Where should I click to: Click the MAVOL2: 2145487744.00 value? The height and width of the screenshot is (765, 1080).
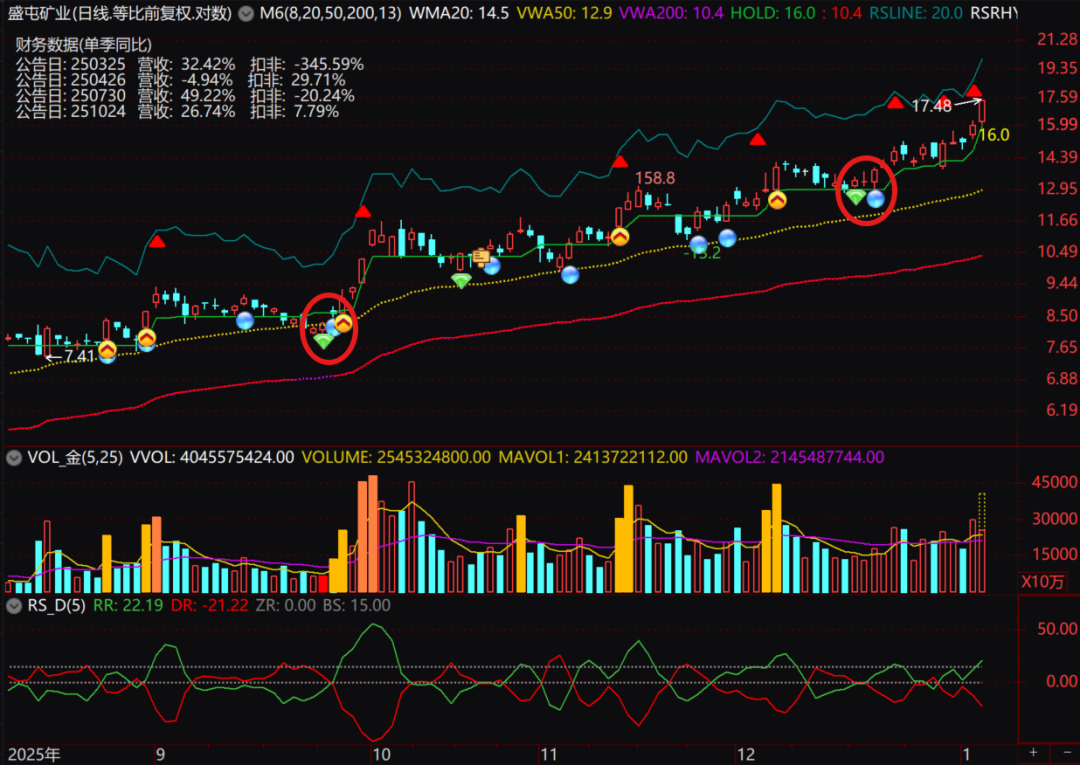pyautogui.click(x=789, y=458)
